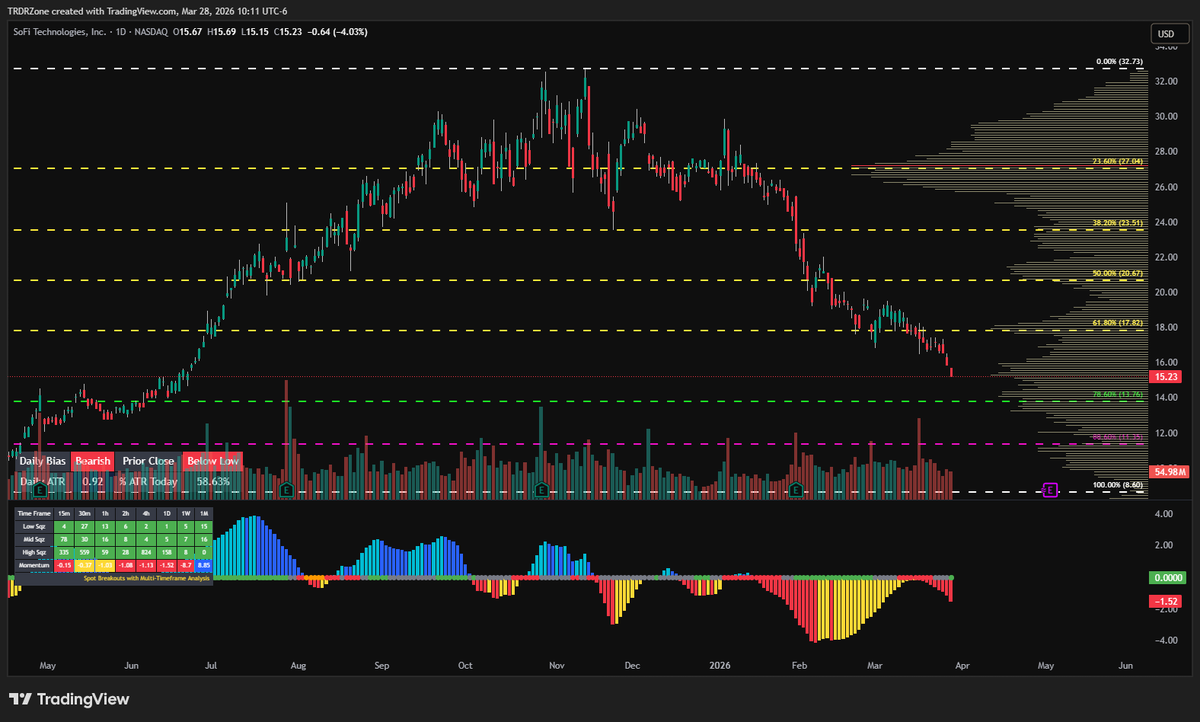Click the Momentum value -0.15
The image size is (1200, 722).
(x=64, y=566)
